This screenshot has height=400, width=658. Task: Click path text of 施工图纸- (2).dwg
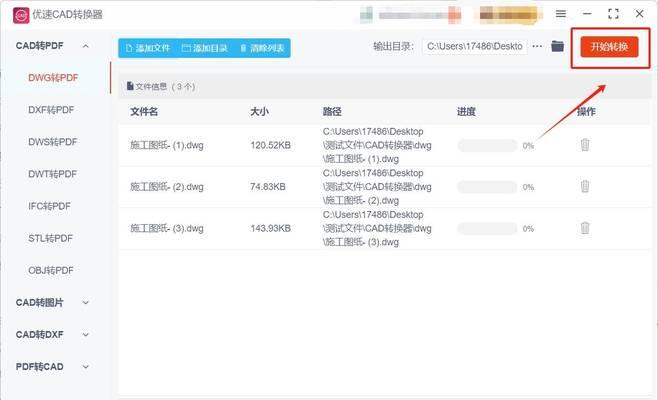(377, 187)
